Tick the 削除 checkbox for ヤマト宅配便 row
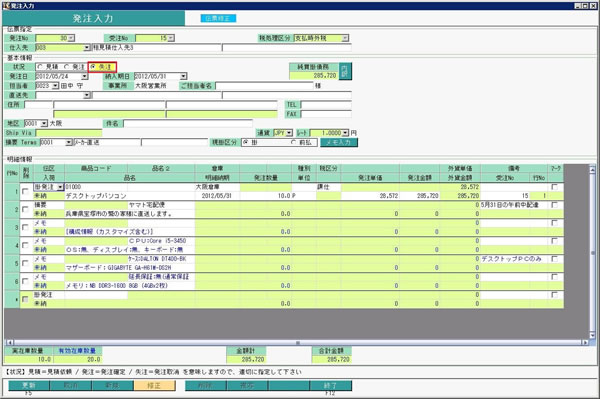 [25, 209]
